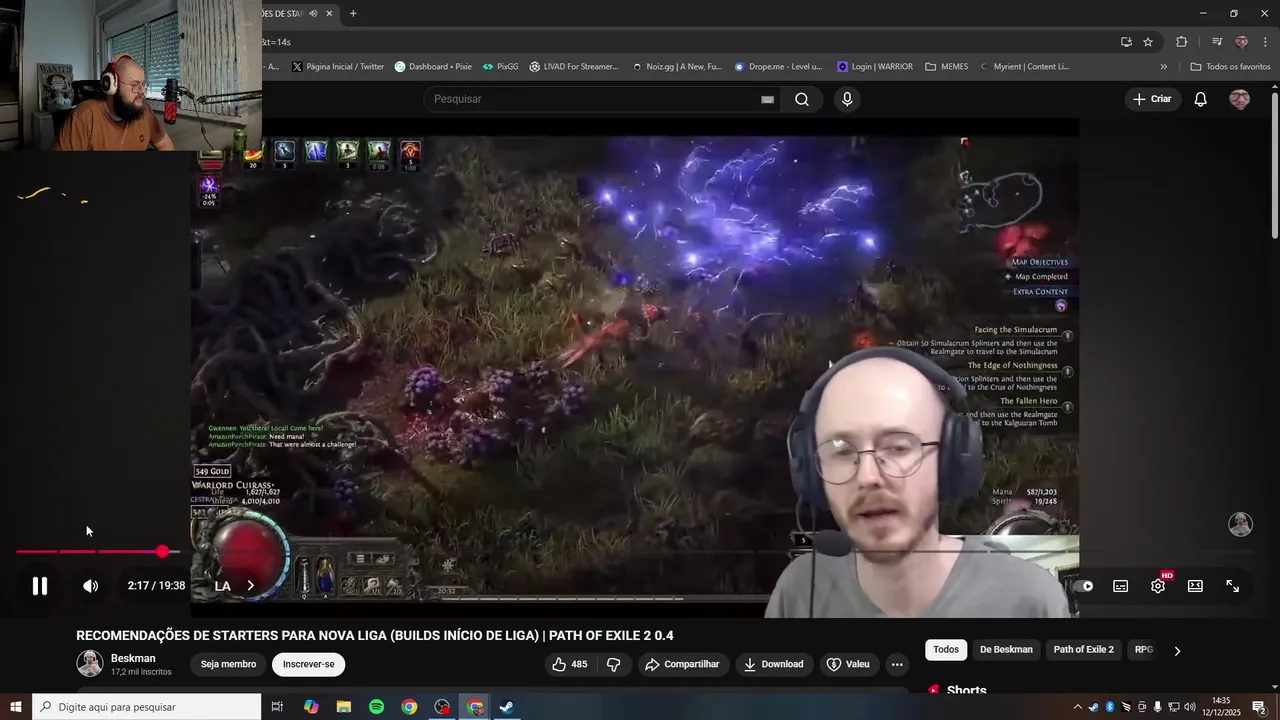Open the Todos os favoritos folder
The image size is (1280, 720).
pos(1230,67)
